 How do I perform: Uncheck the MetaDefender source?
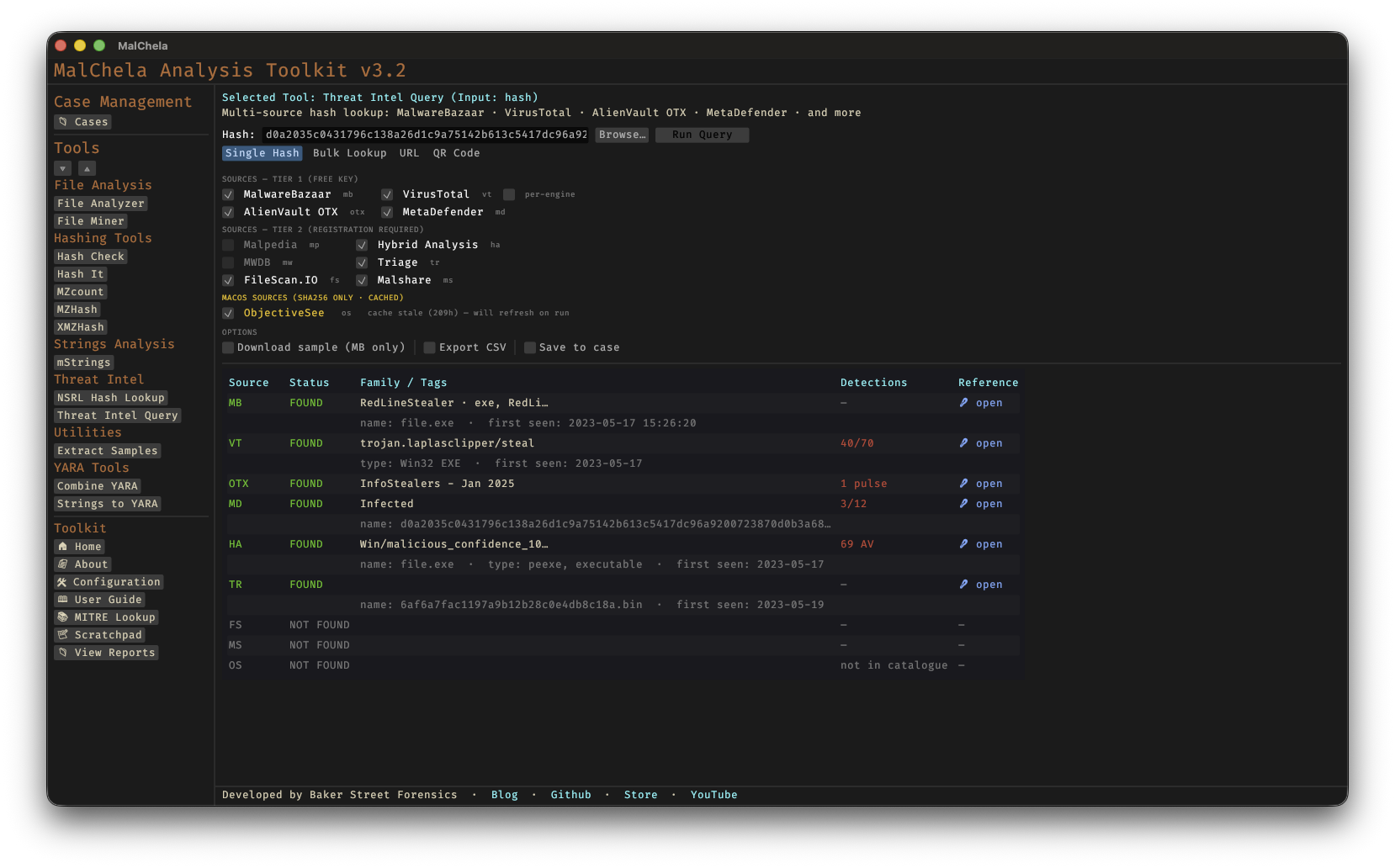(387, 212)
